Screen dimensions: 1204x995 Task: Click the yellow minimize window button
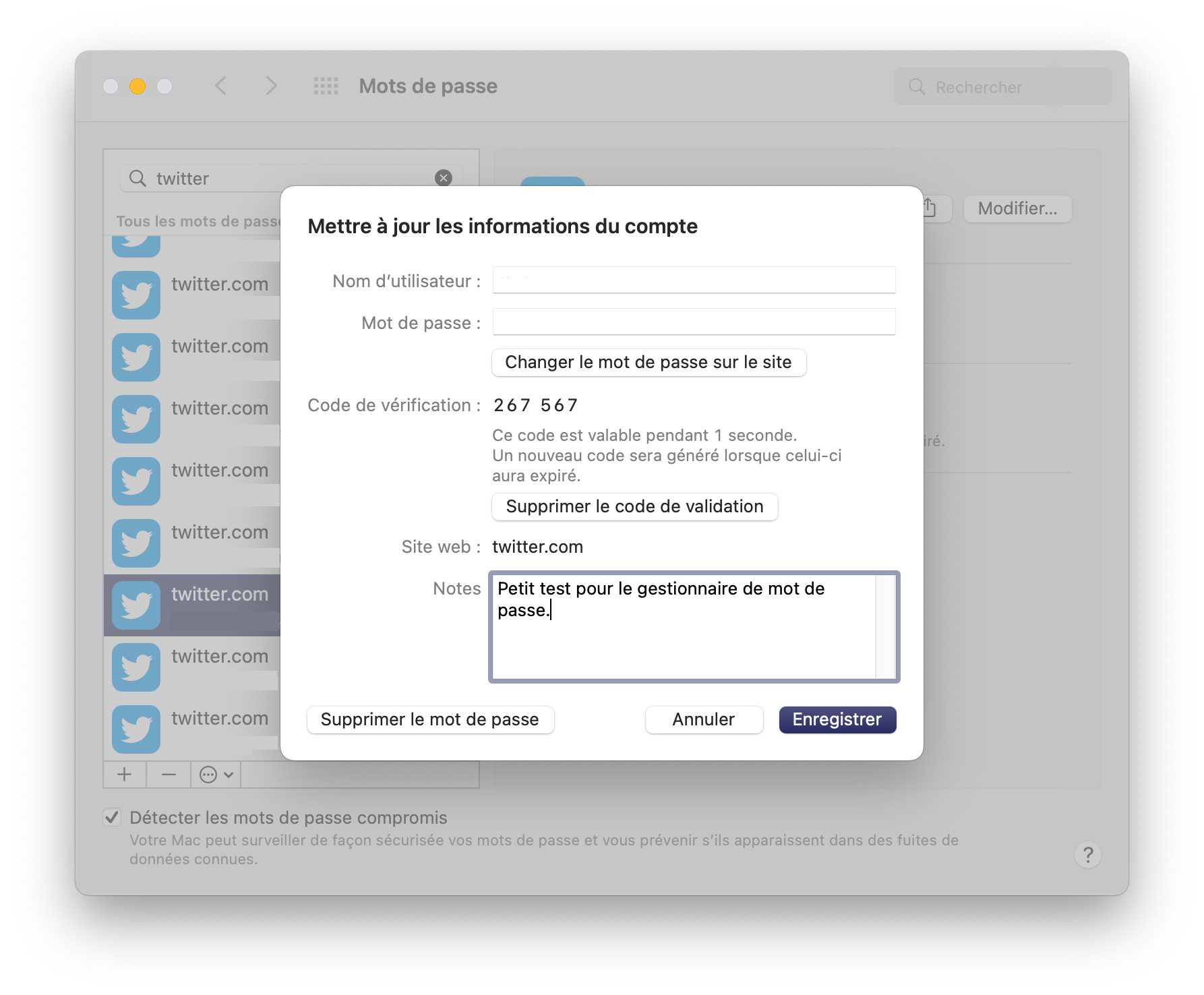[138, 86]
